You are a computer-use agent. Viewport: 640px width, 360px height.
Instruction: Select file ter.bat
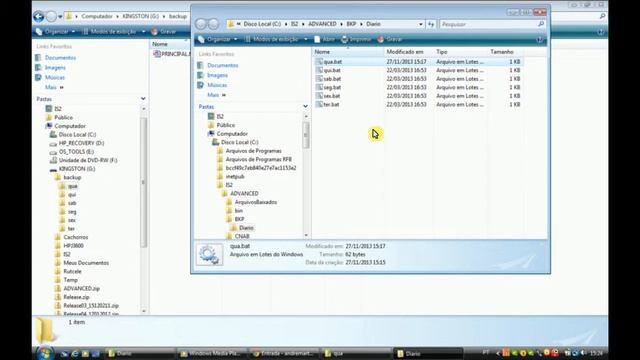pyautogui.click(x=331, y=104)
